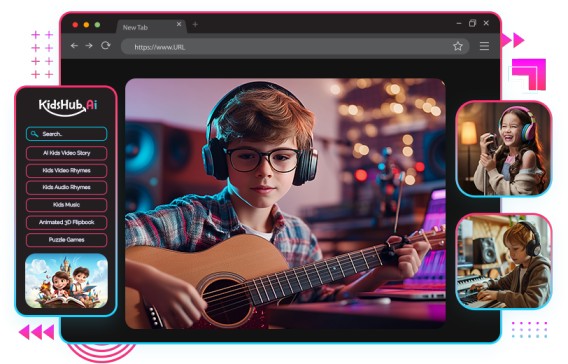
Task: Click the yellow window dot
Action: [86, 25]
